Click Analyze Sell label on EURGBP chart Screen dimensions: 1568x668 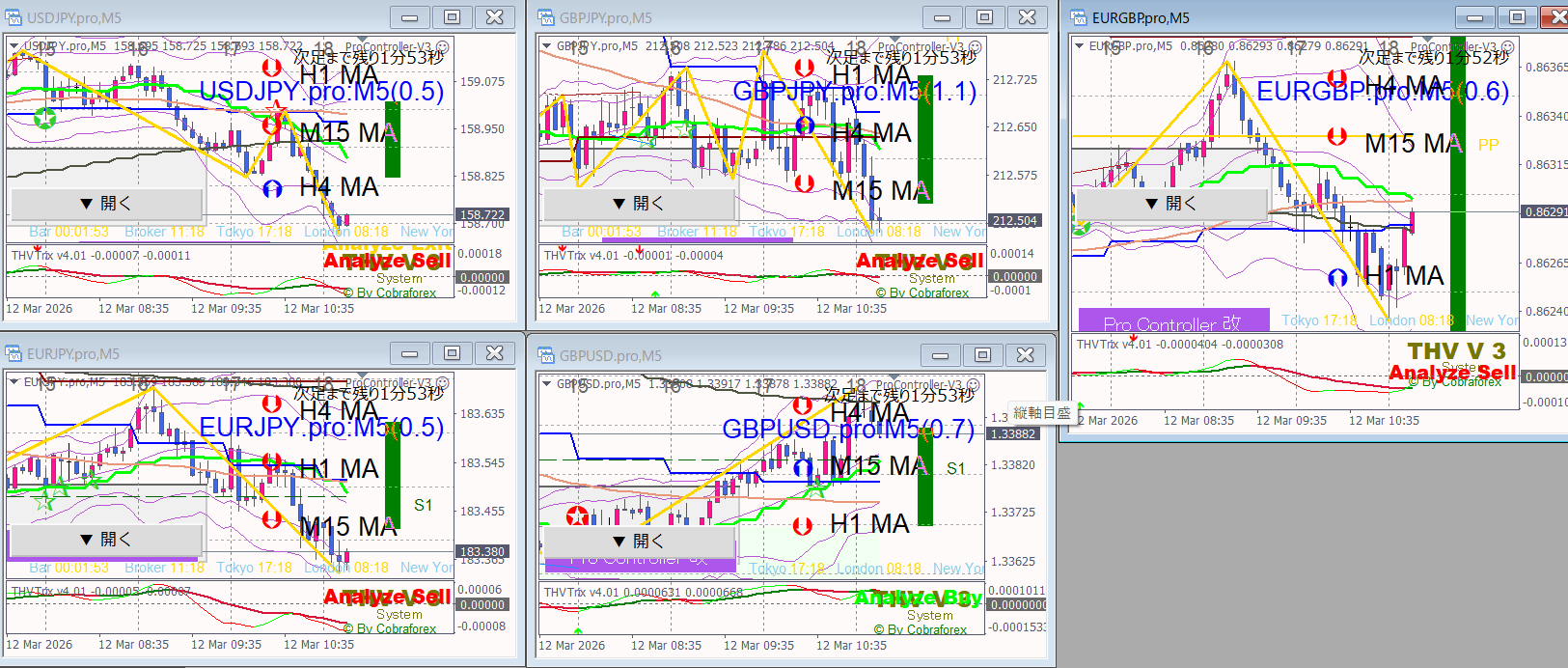point(1452,373)
